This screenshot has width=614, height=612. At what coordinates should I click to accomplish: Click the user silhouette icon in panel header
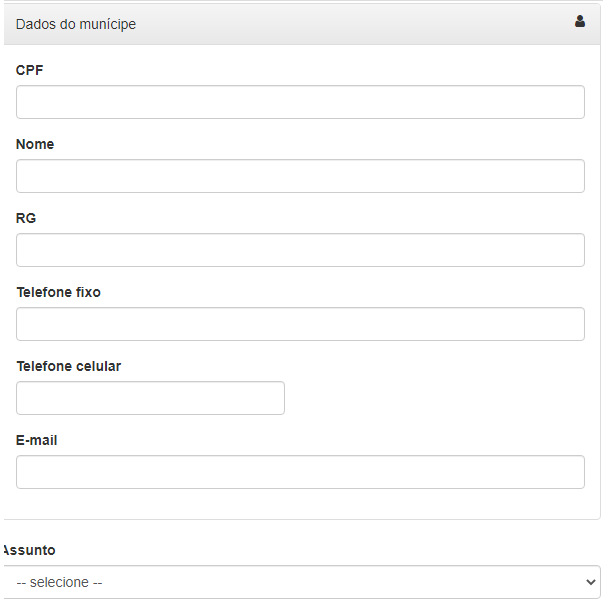tap(580, 21)
